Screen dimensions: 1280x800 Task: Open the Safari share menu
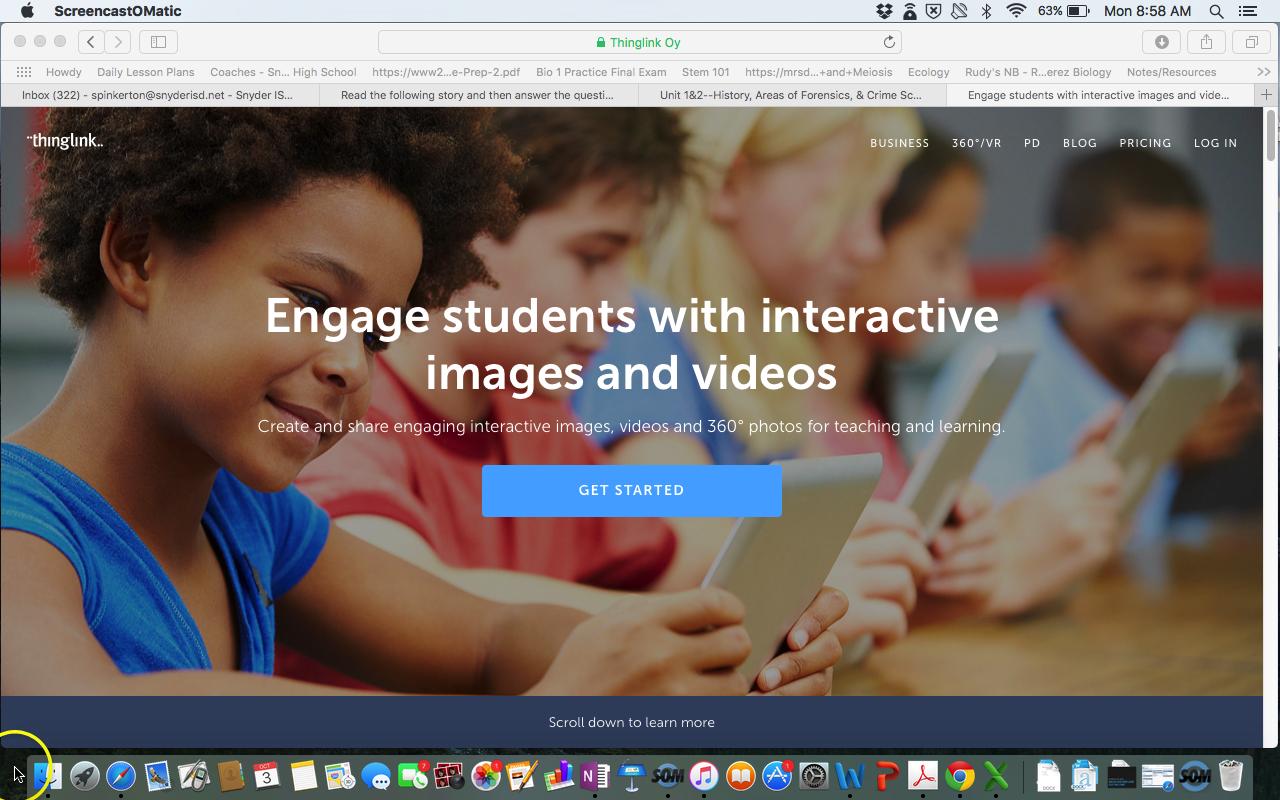pos(1205,42)
